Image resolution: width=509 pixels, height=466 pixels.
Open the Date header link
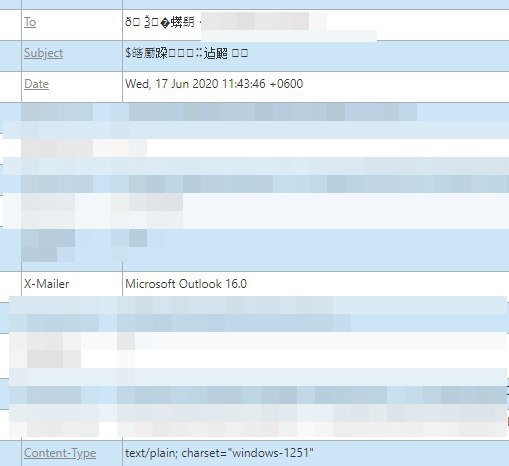pyautogui.click(x=36, y=84)
